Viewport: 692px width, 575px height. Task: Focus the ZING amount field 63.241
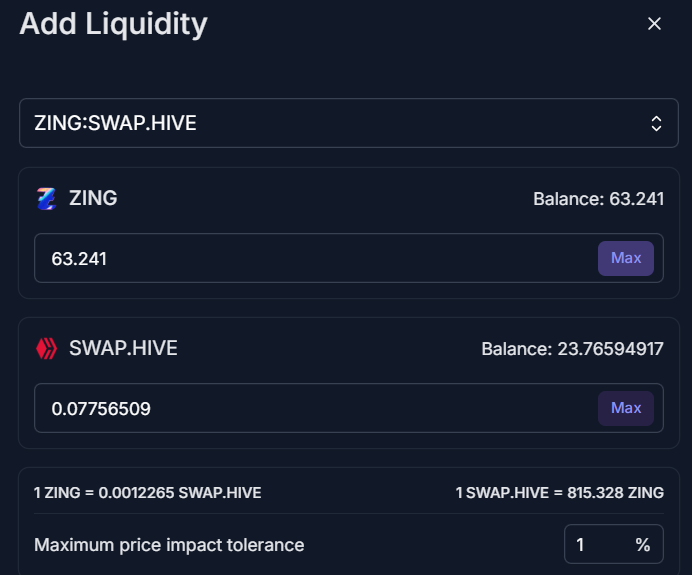coord(316,258)
